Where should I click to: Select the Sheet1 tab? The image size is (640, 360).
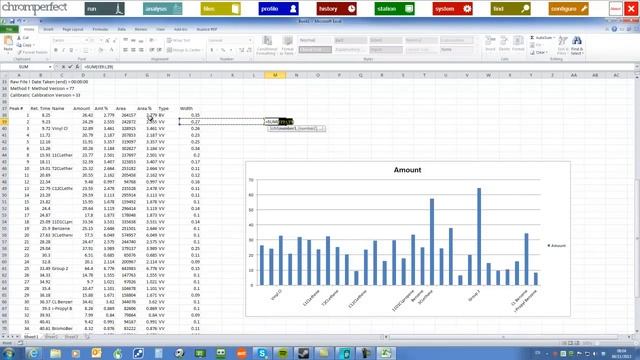pyautogui.click(x=31, y=337)
